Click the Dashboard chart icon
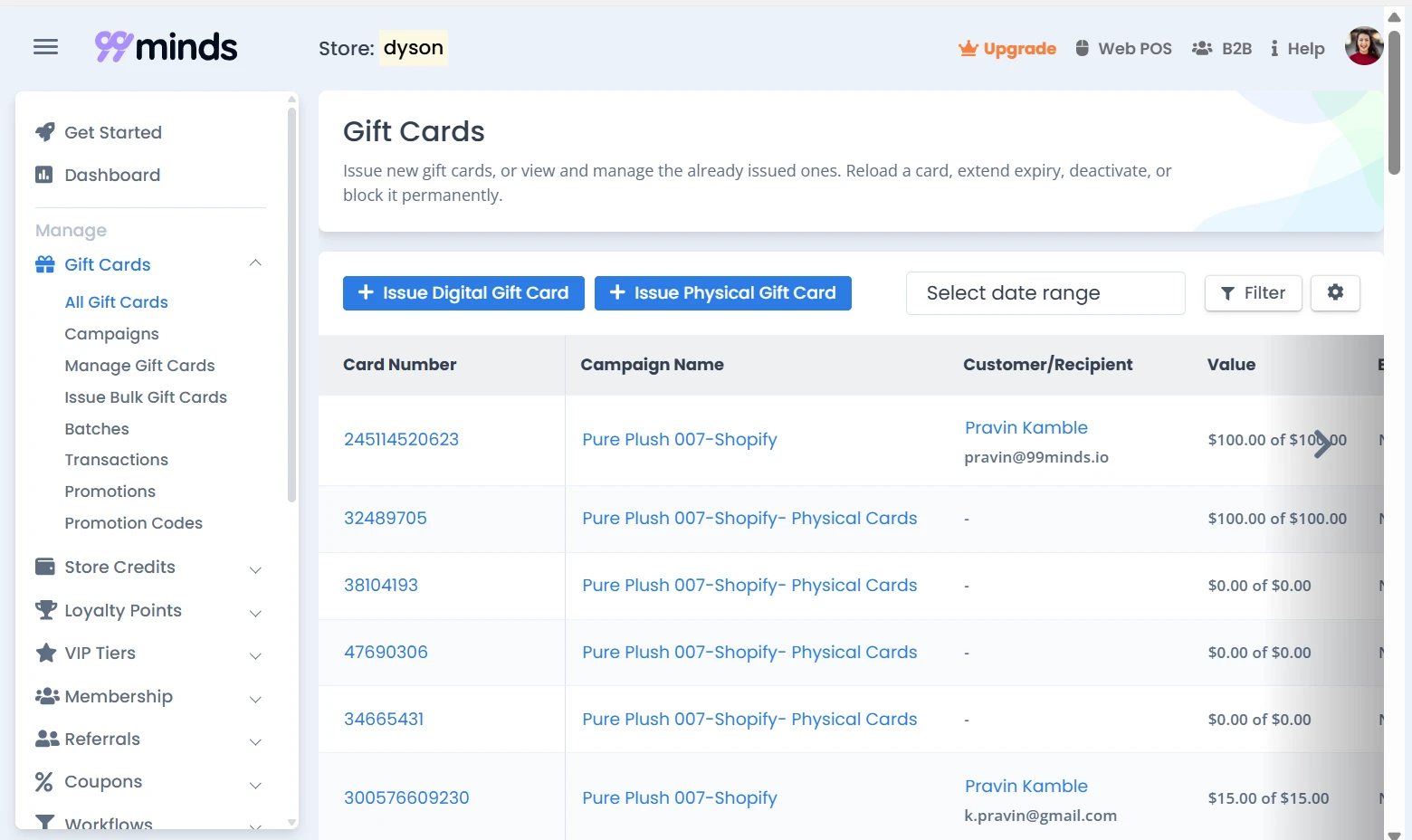Image resolution: width=1412 pixels, height=840 pixels. coord(43,175)
